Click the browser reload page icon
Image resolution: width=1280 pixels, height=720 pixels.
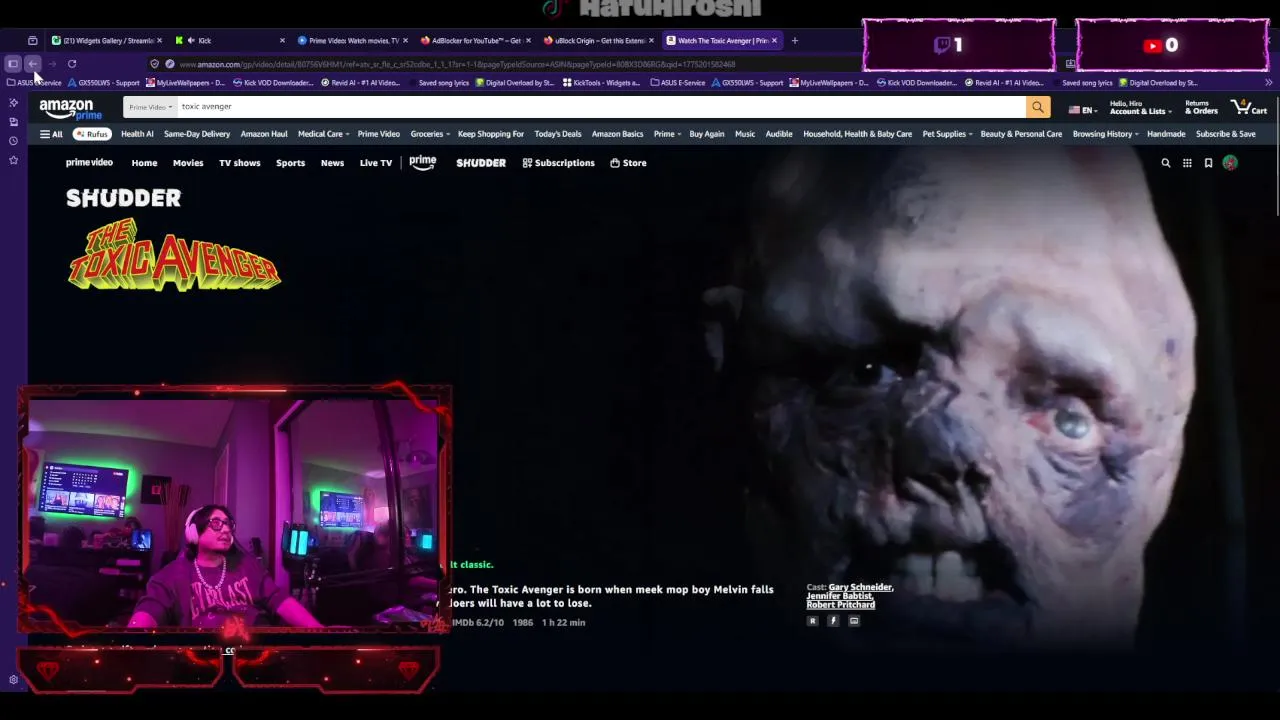pyautogui.click(x=72, y=64)
